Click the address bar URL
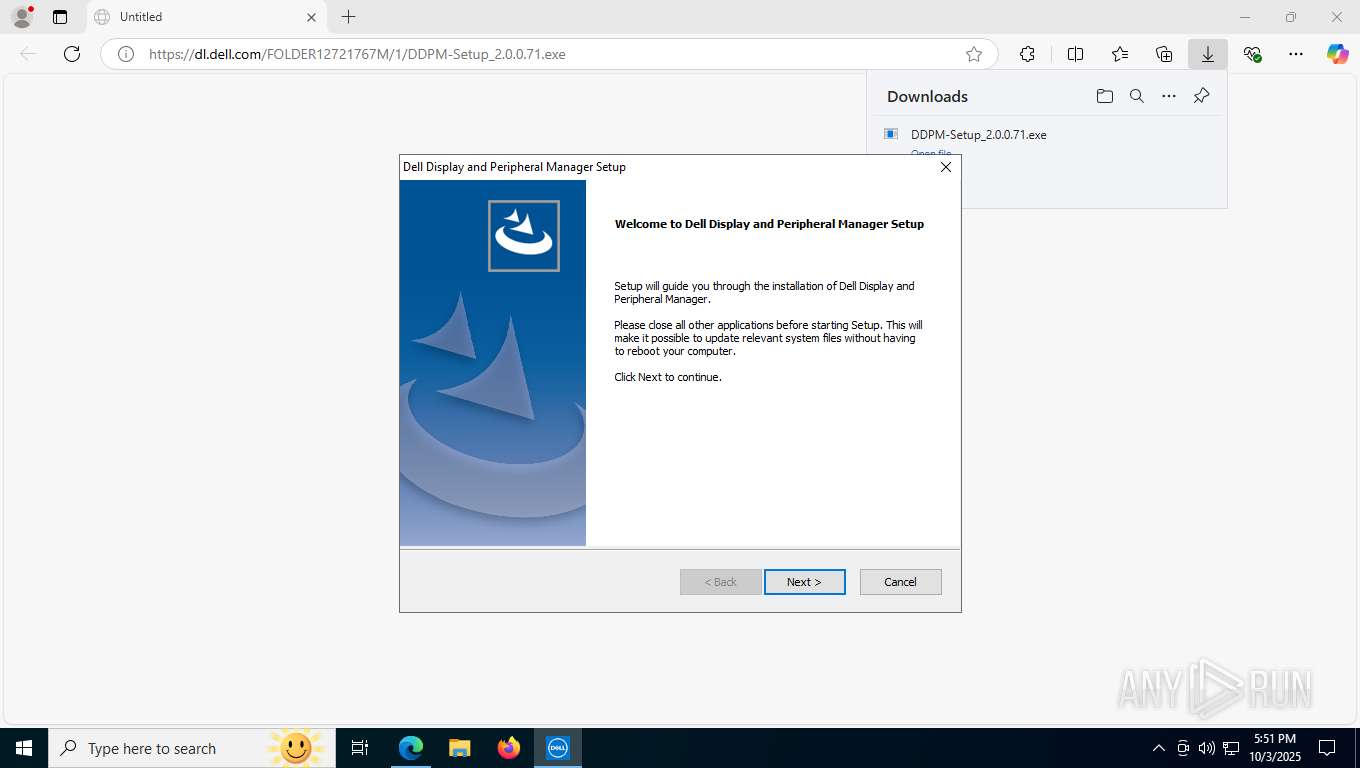 pos(357,54)
